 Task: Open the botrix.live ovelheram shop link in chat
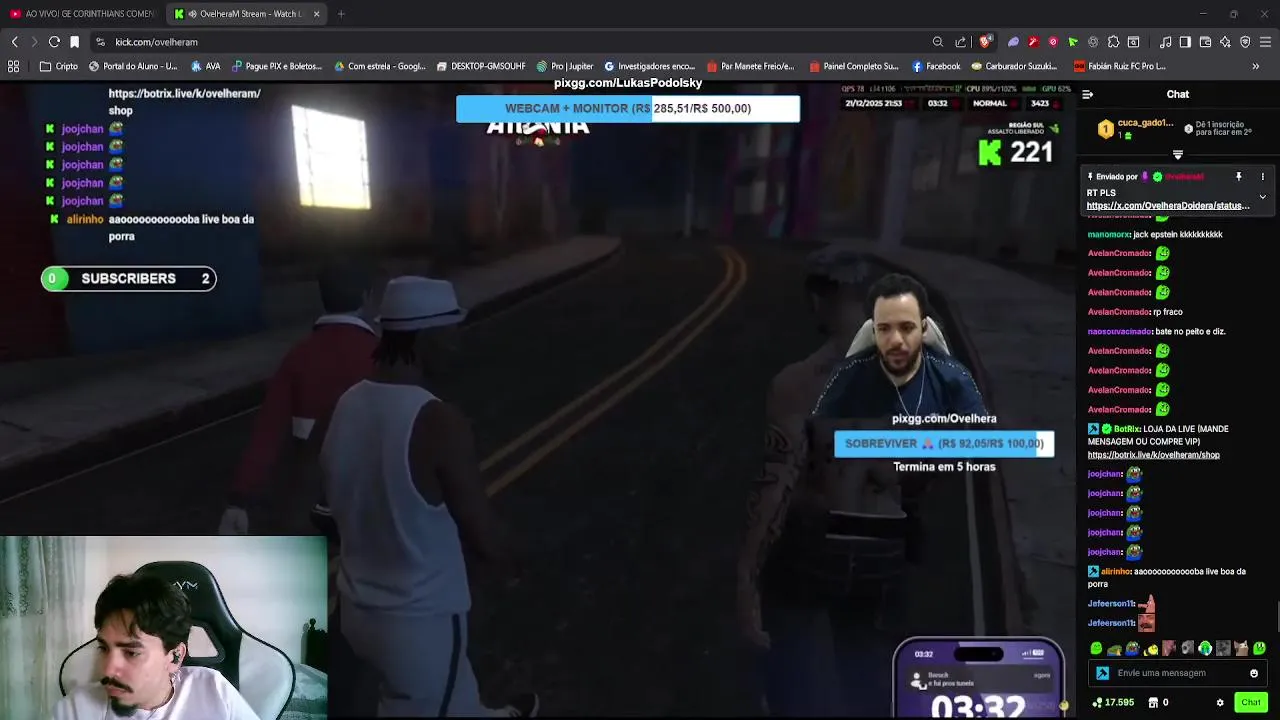[x=1153, y=455]
